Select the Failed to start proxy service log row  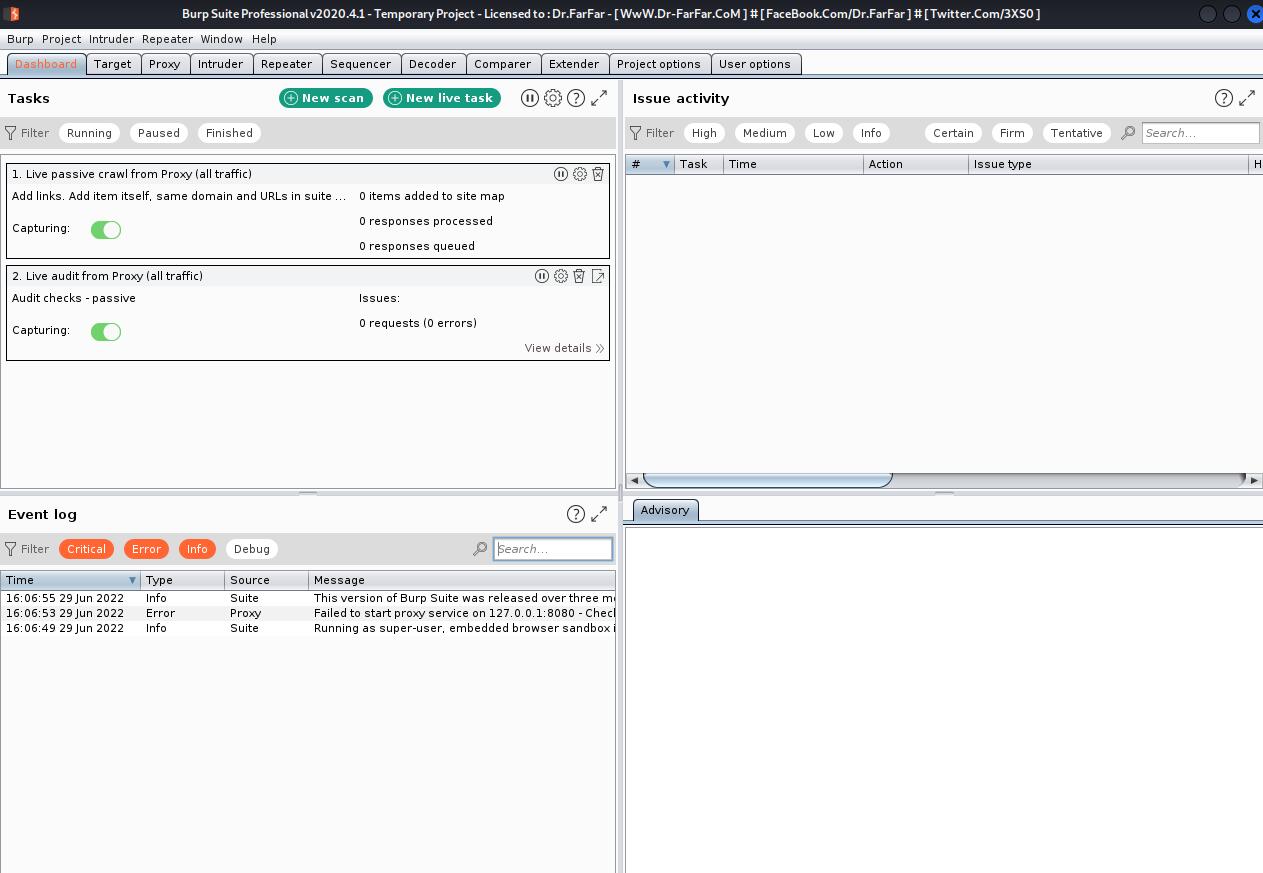[308, 613]
